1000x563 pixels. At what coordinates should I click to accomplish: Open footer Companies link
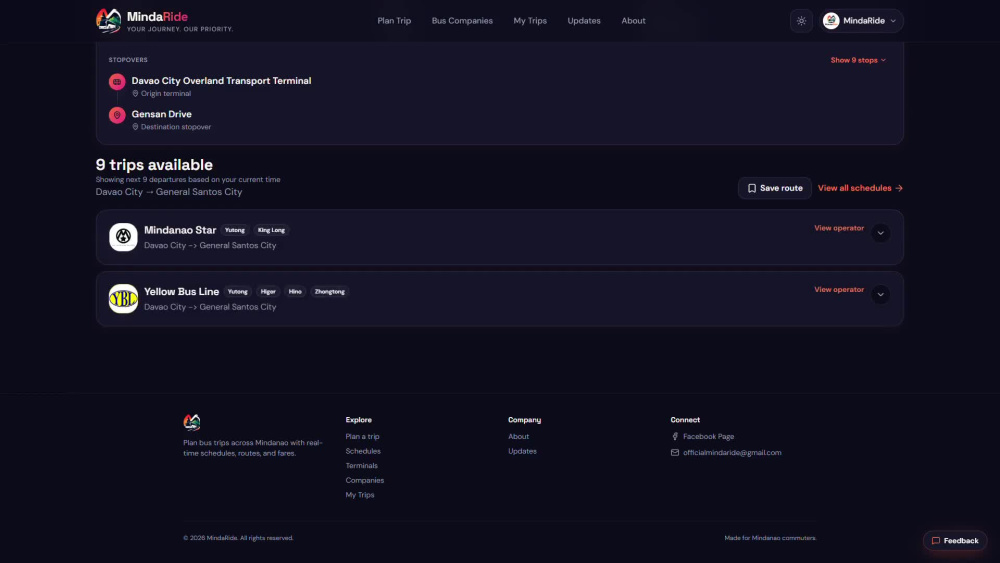[x=365, y=481]
